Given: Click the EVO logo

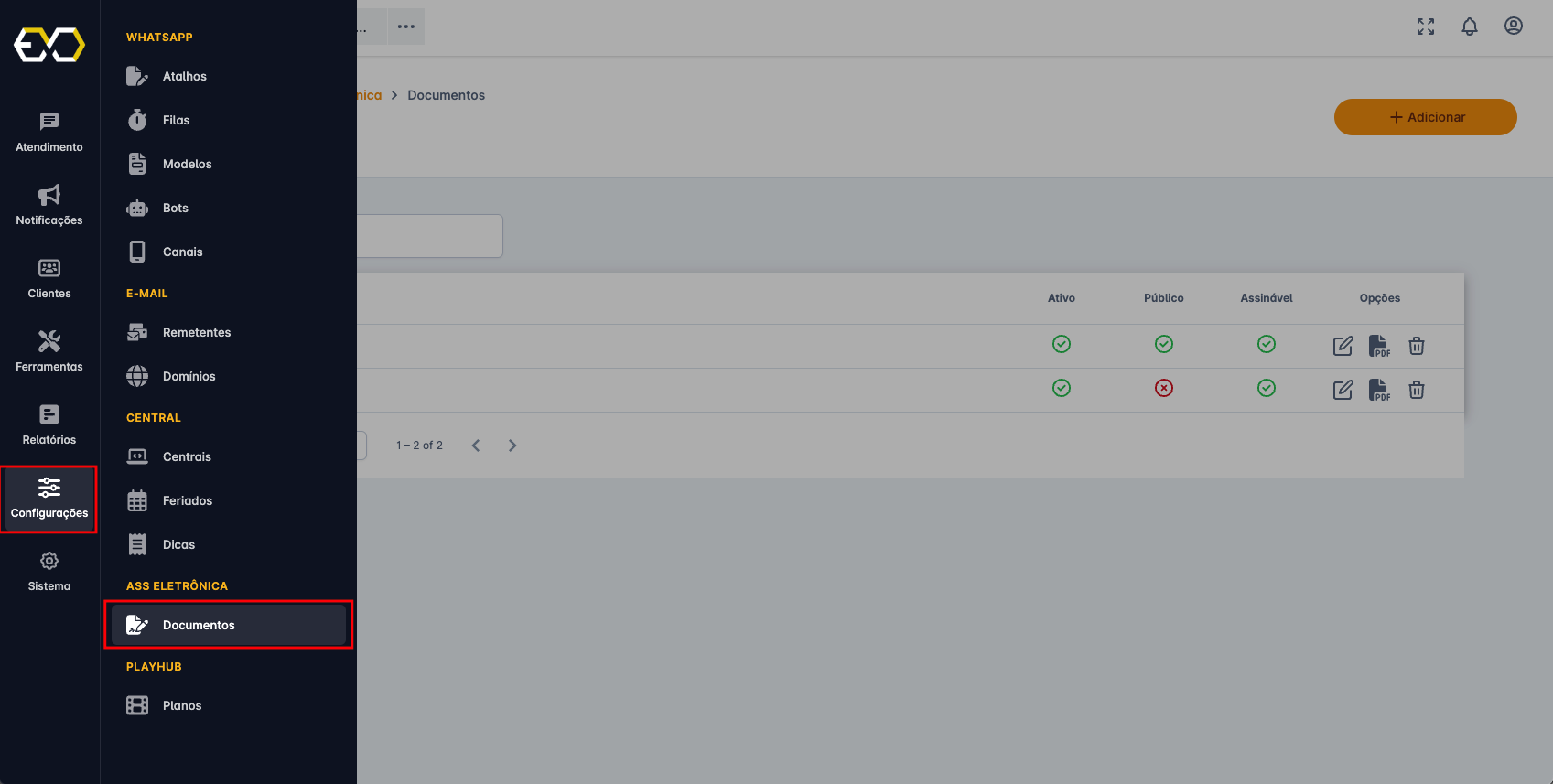Looking at the screenshot, I should point(49,45).
